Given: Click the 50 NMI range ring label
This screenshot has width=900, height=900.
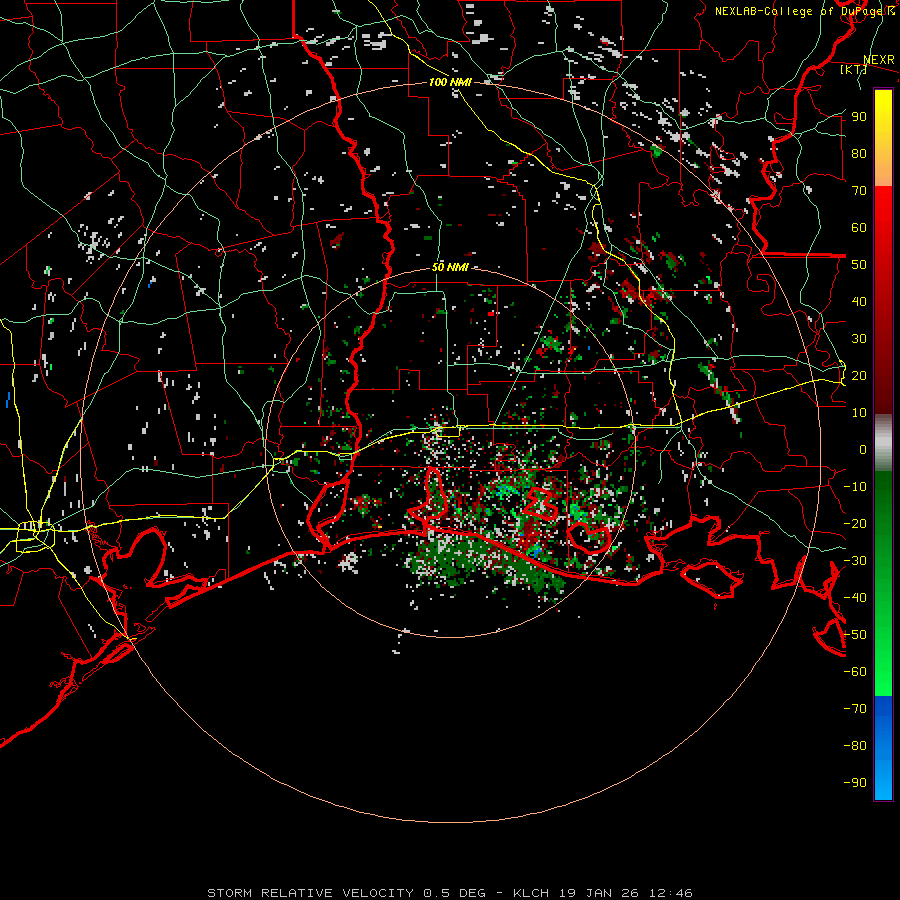Looking at the screenshot, I should point(450,267).
